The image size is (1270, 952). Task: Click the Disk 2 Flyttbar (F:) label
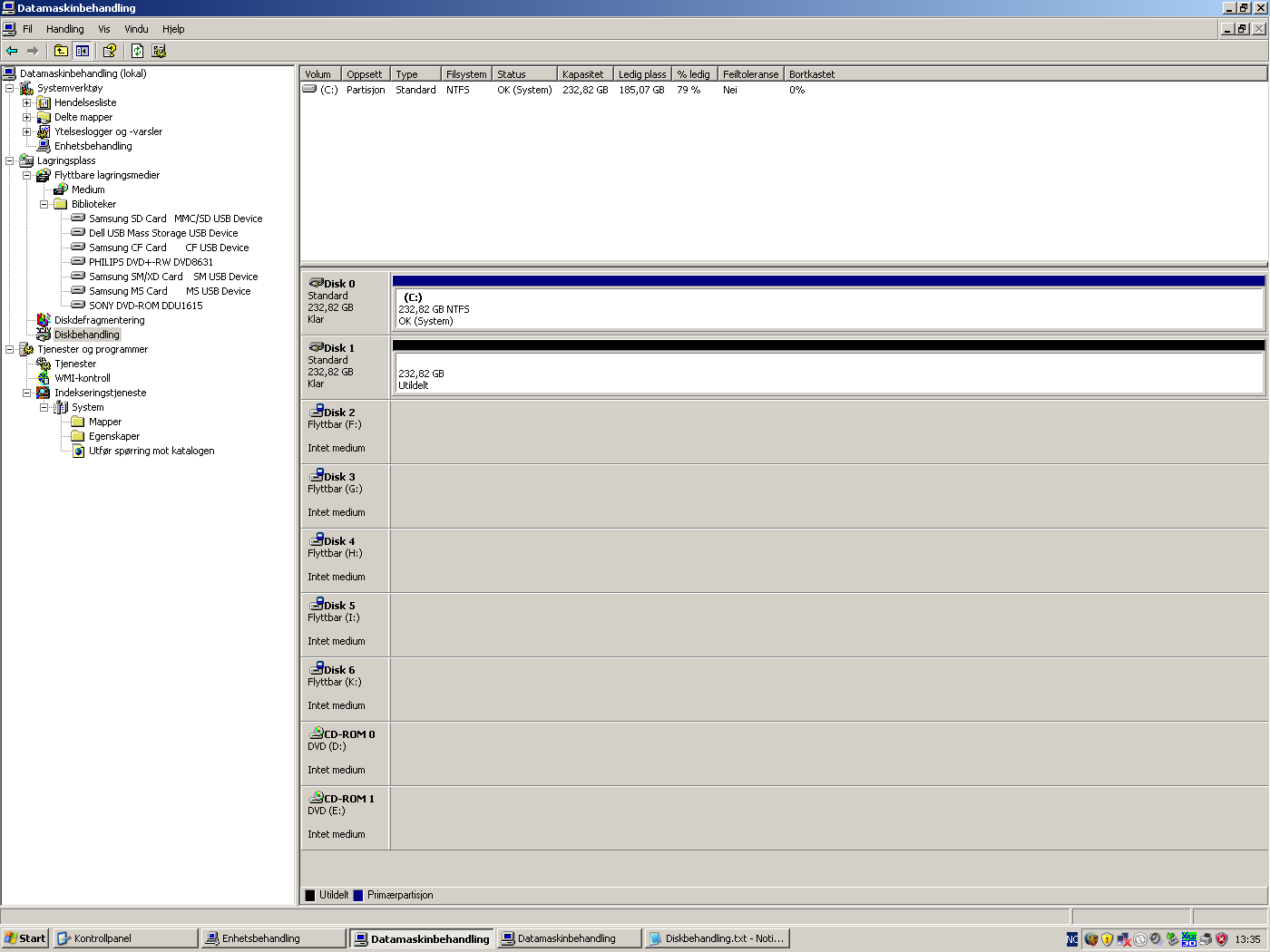[345, 431]
